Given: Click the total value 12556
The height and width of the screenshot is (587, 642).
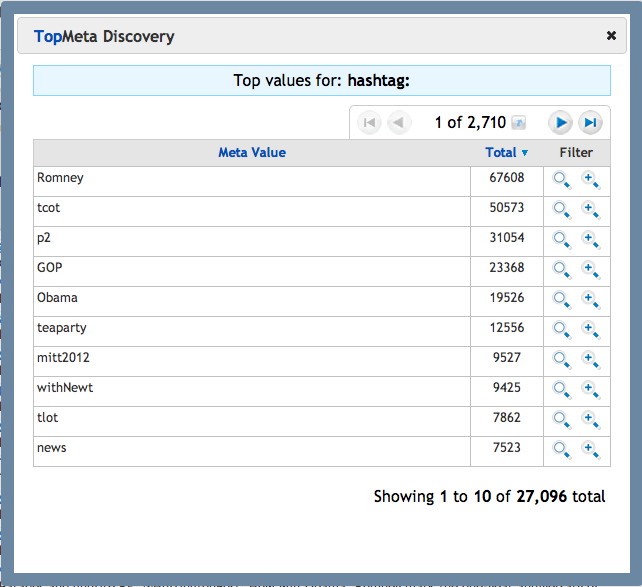Looking at the screenshot, I should pos(507,327).
